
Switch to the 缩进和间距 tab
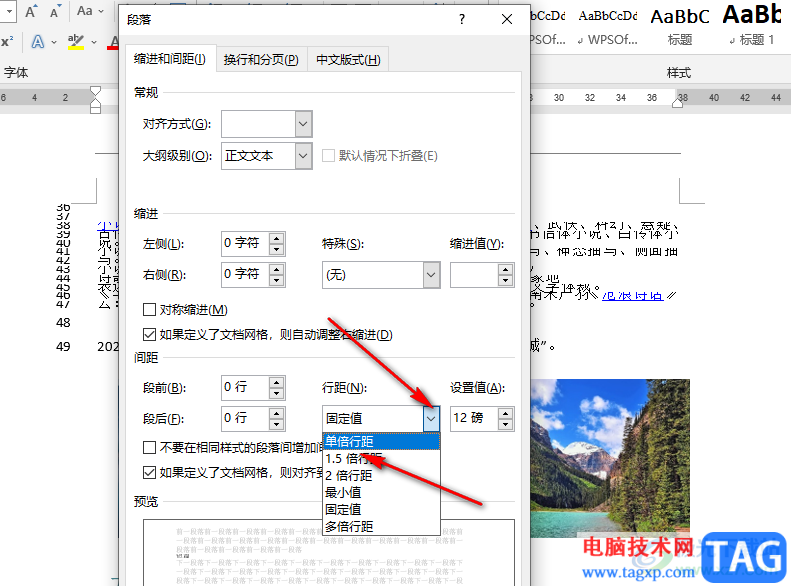click(170, 60)
